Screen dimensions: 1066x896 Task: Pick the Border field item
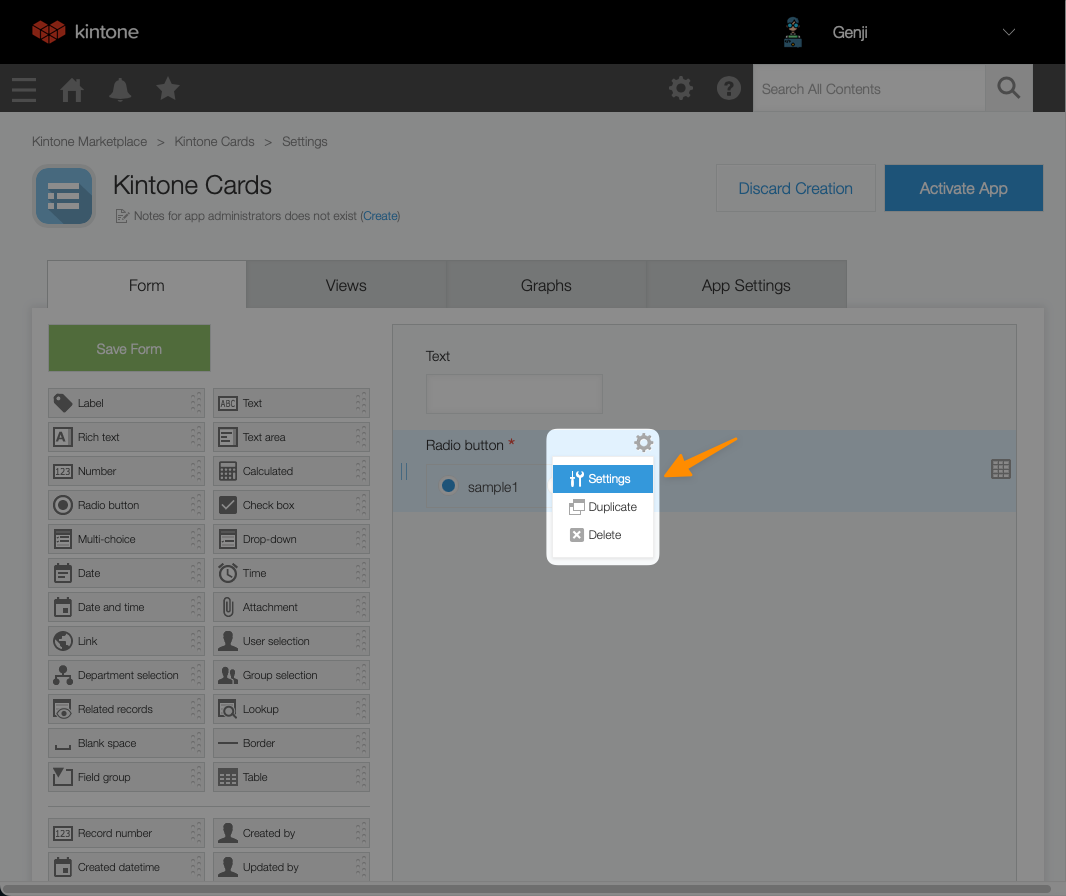click(291, 743)
